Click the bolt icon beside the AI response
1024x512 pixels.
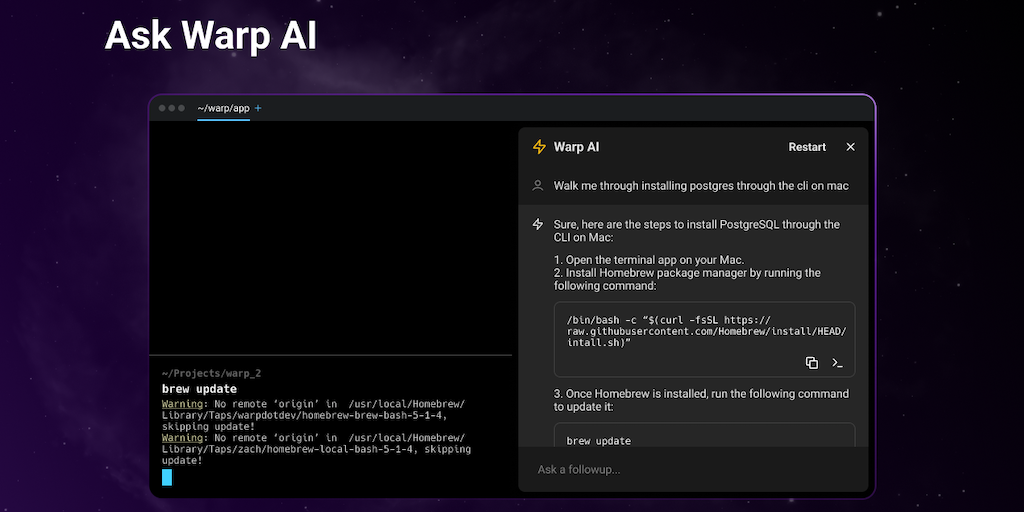click(538, 225)
